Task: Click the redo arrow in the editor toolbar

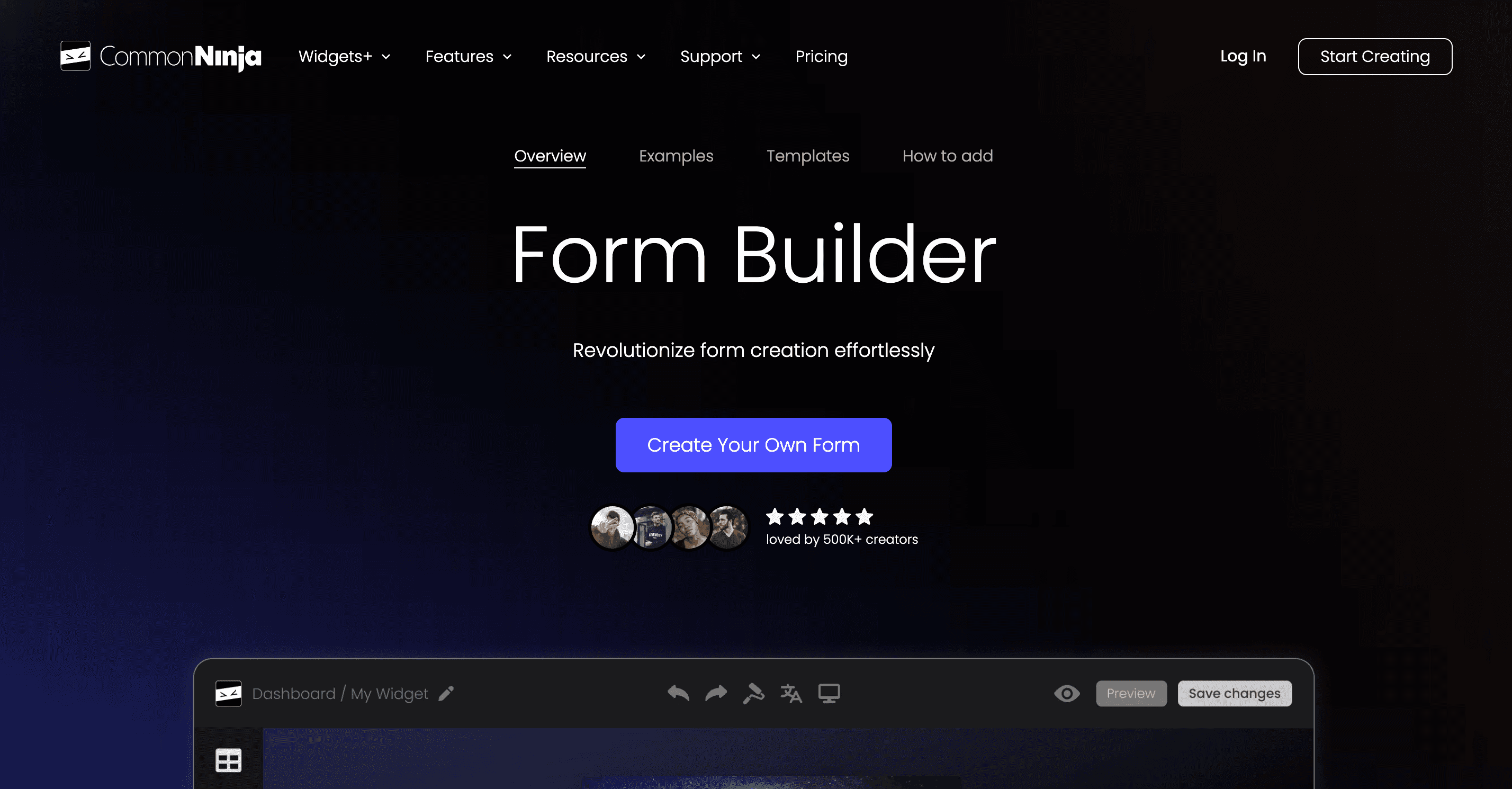Action: [x=716, y=693]
